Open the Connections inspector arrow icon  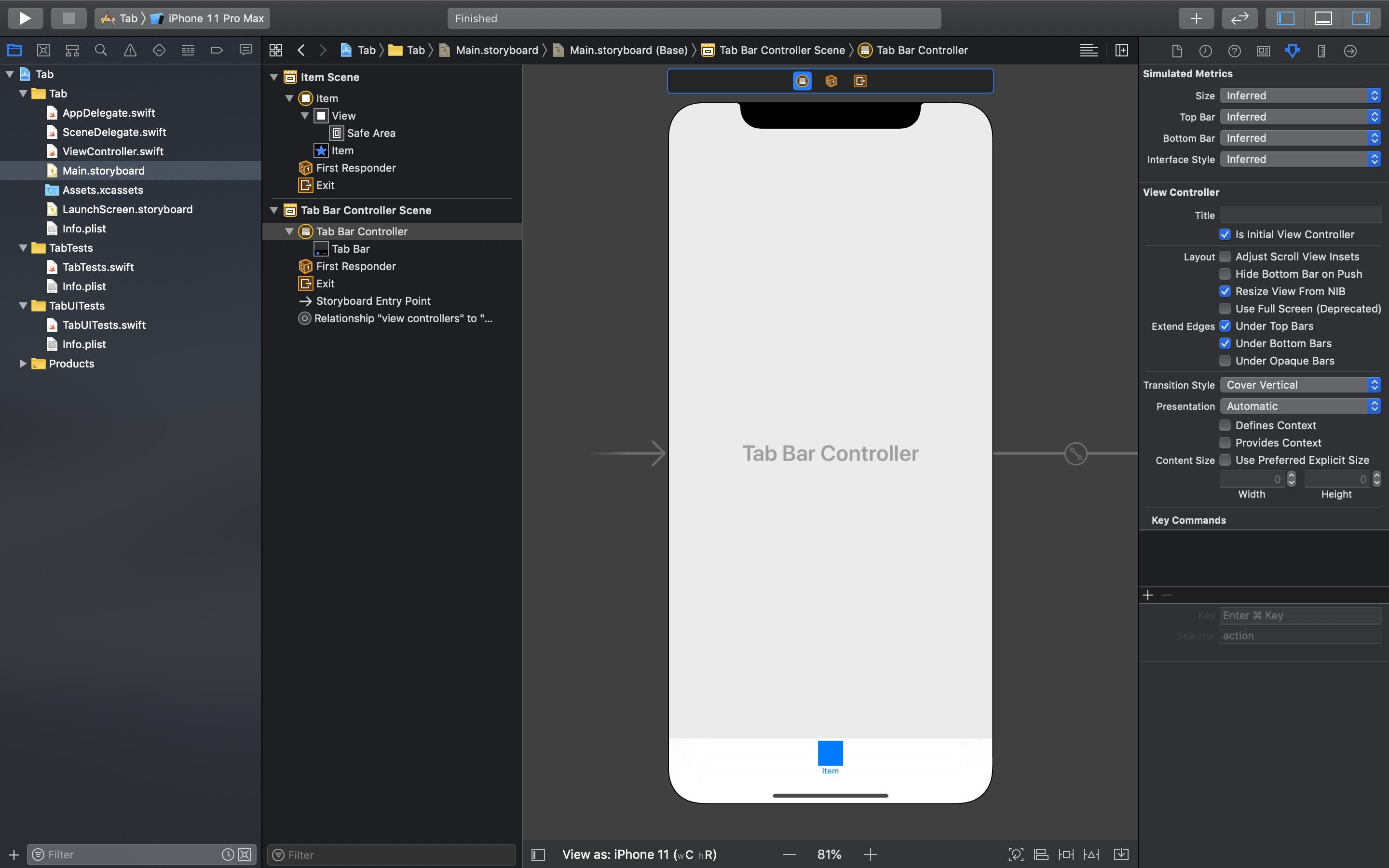click(x=1350, y=51)
